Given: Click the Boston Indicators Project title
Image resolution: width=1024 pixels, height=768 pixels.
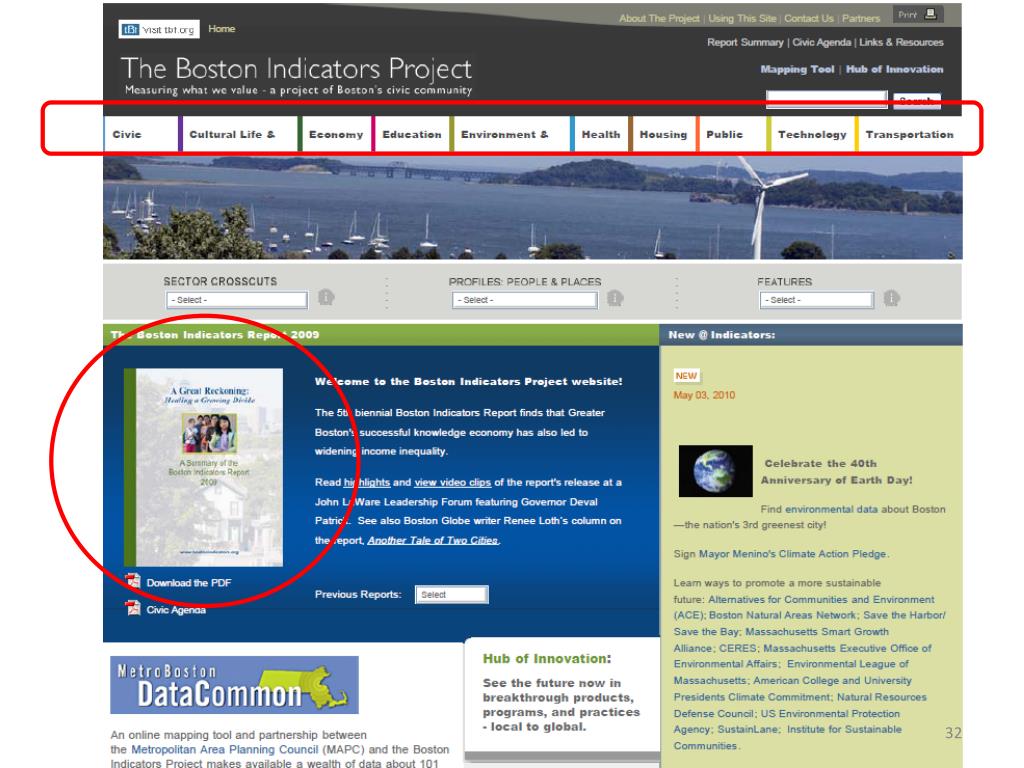Looking at the screenshot, I should pos(296,69).
